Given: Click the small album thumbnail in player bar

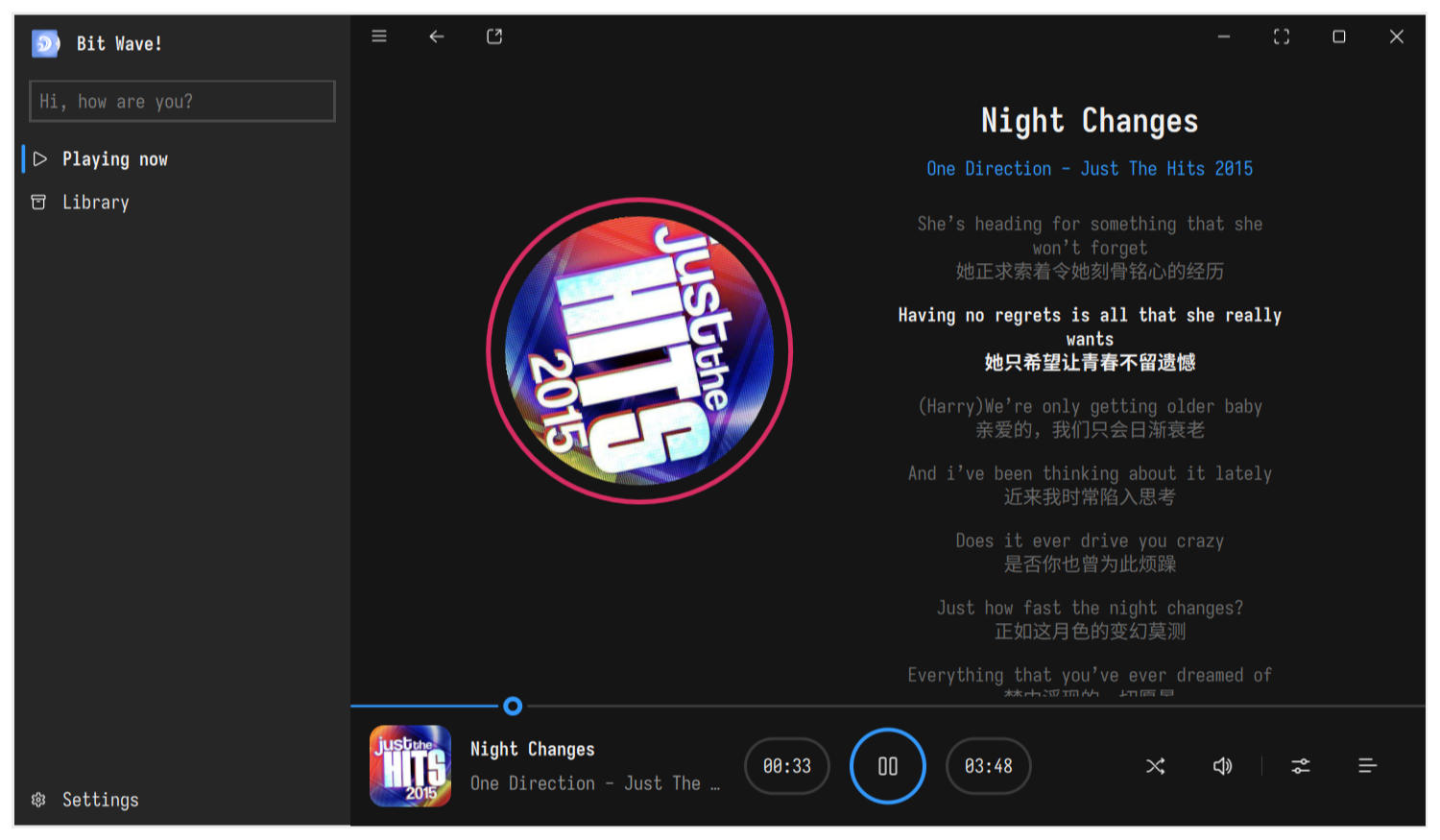Looking at the screenshot, I should (411, 766).
